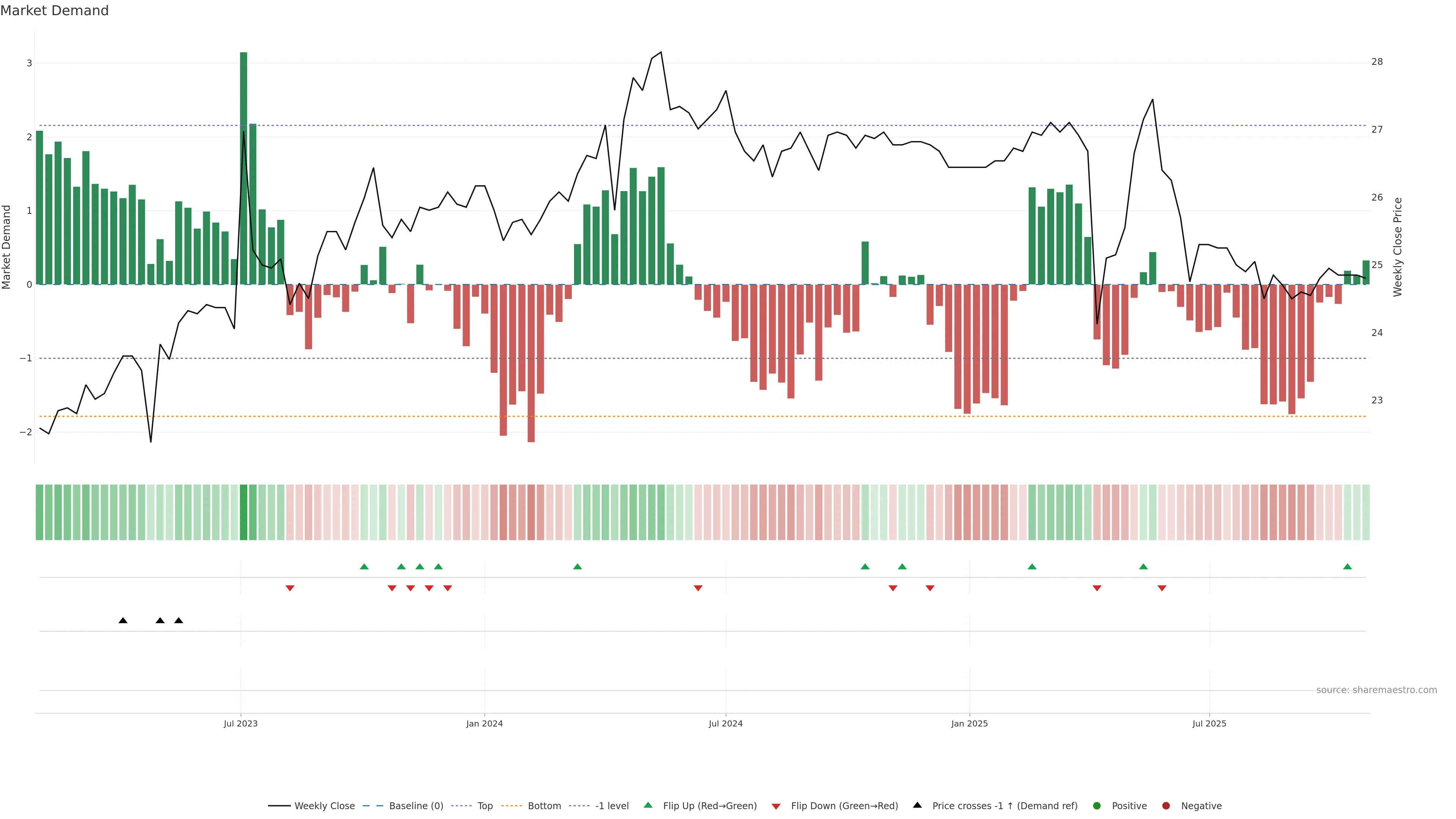Click Flip Up green triangle legend icon

point(648,805)
